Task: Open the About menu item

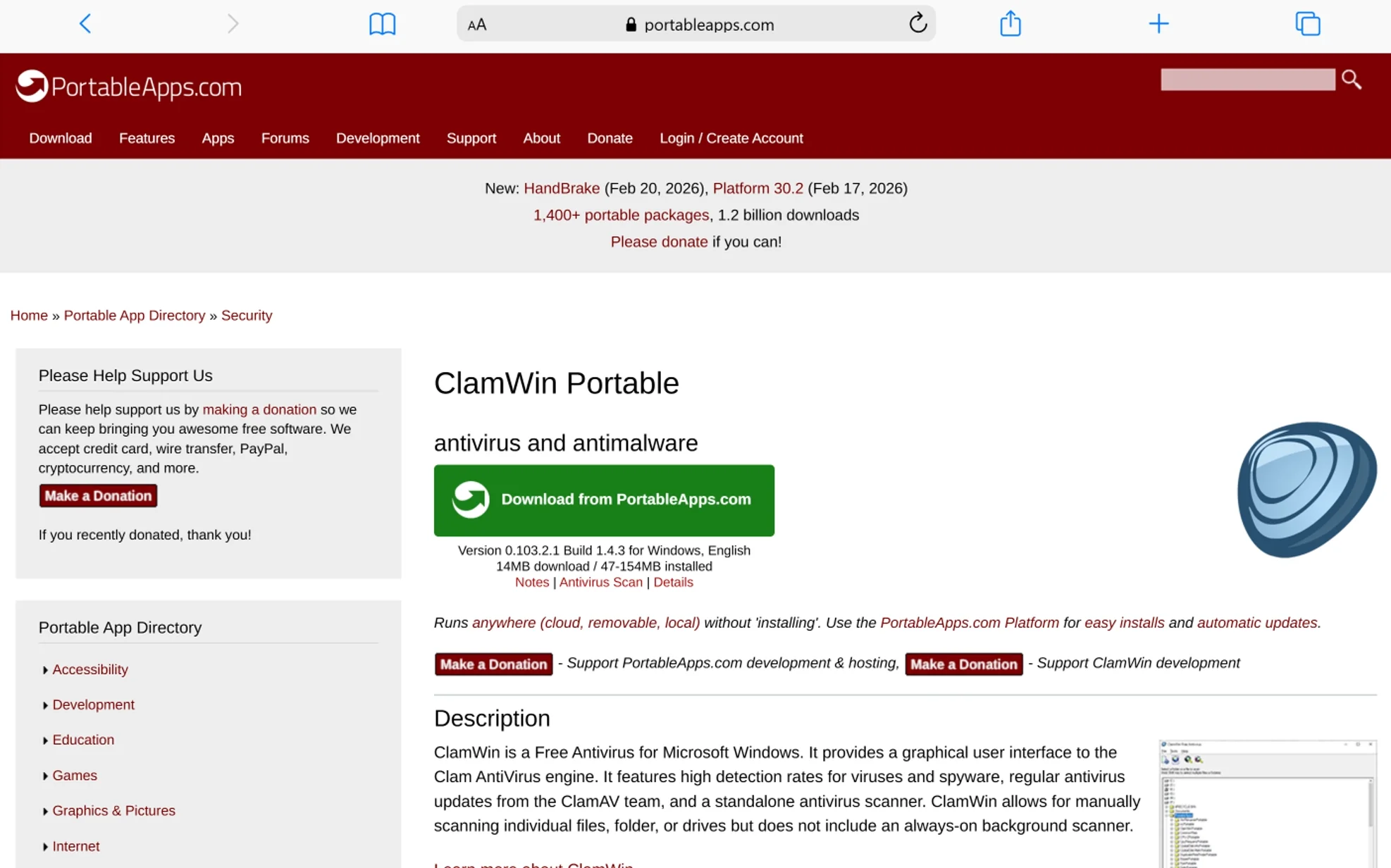Action: (x=541, y=138)
